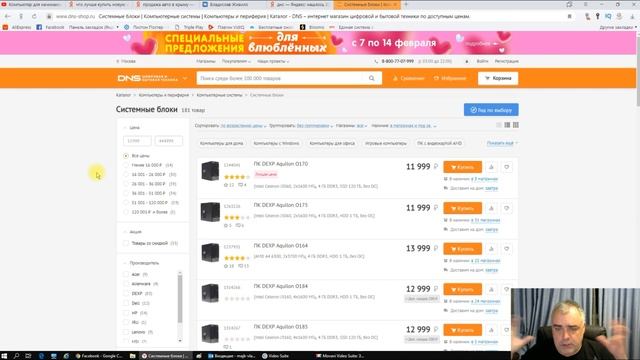Switch to grid tile view icon
This screenshot has height=360, width=640.
(x=516, y=125)
